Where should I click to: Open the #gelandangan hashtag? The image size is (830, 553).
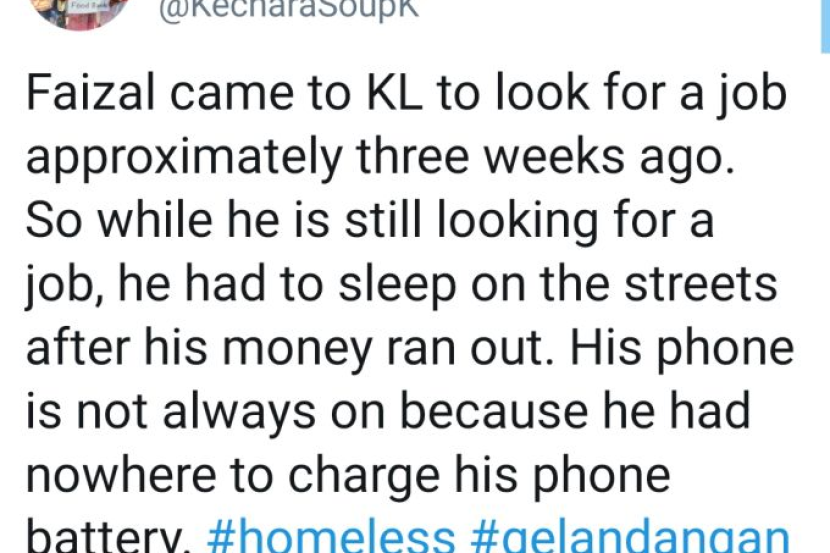[x=629, y=538]
